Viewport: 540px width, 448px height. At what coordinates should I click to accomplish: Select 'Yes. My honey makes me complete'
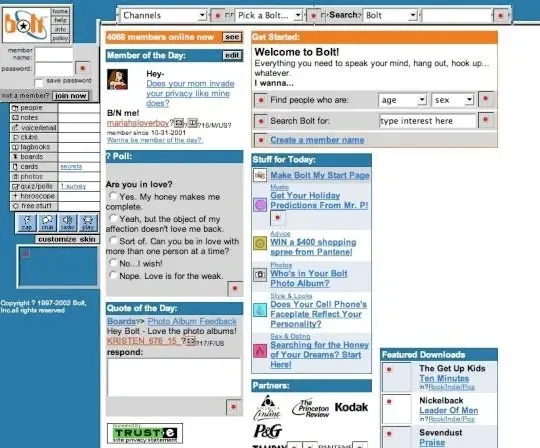113,196
